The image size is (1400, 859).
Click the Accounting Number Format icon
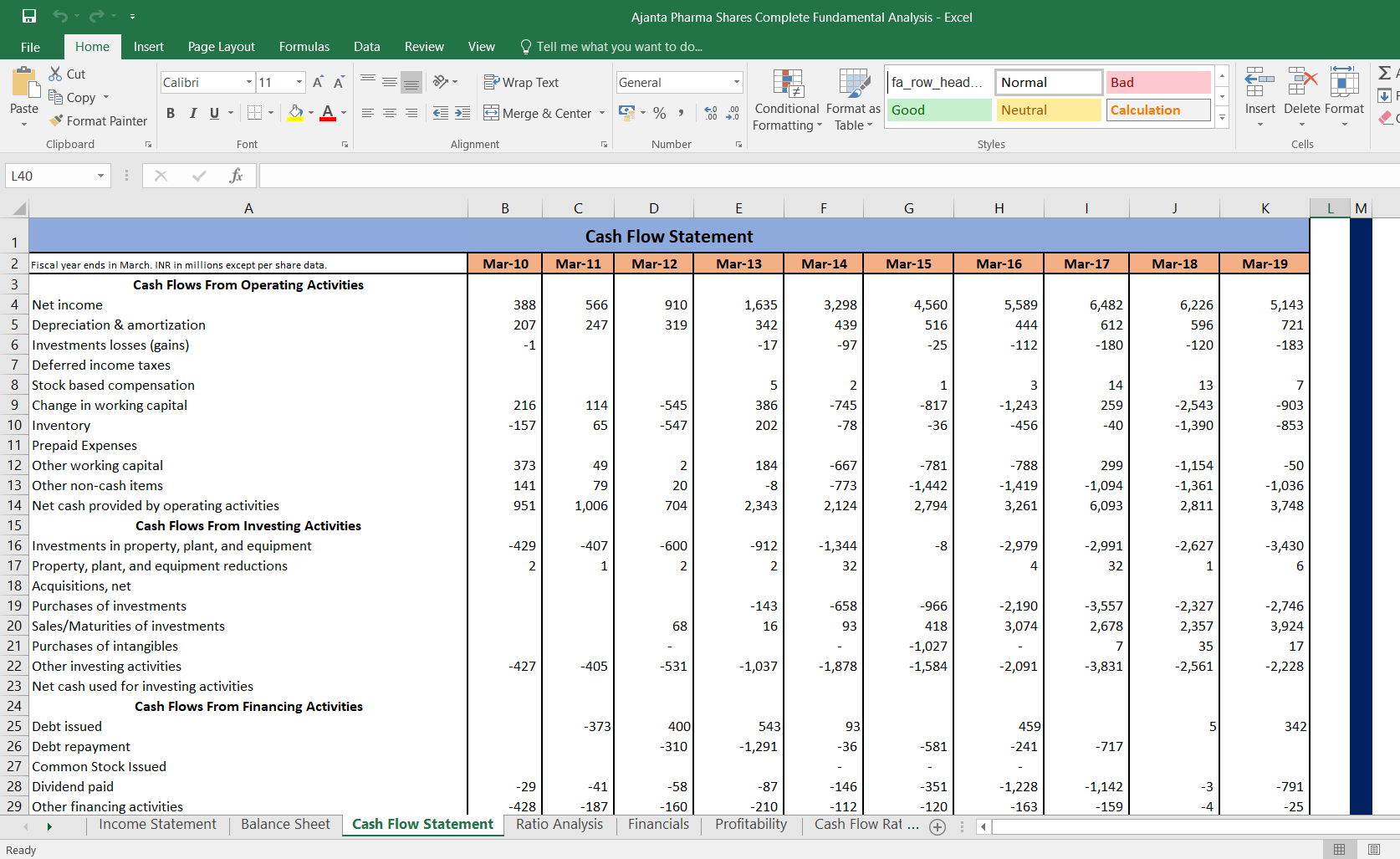click(x=626, y=113)
